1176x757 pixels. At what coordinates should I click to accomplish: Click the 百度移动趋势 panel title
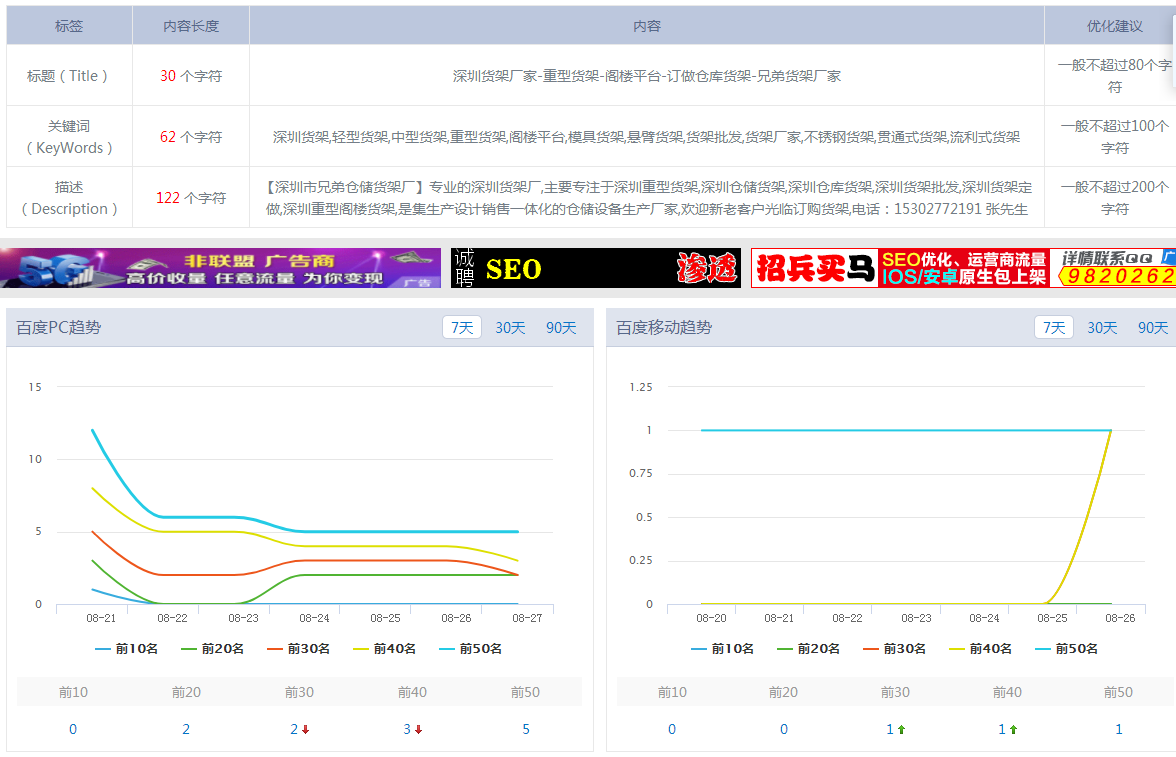pyautogui.click(x=664, y=328)
